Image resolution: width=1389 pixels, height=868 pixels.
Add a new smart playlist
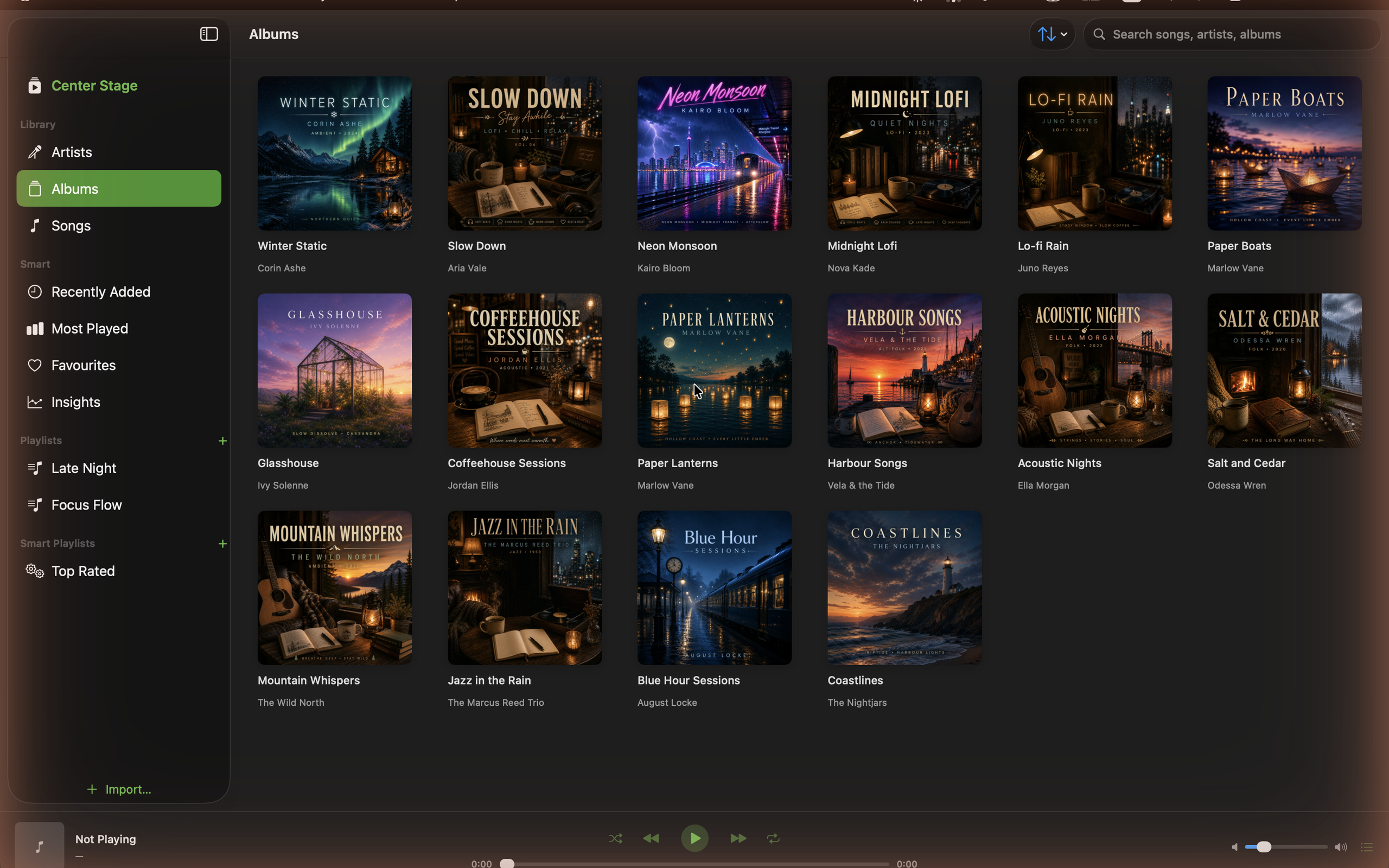point(222,544)
